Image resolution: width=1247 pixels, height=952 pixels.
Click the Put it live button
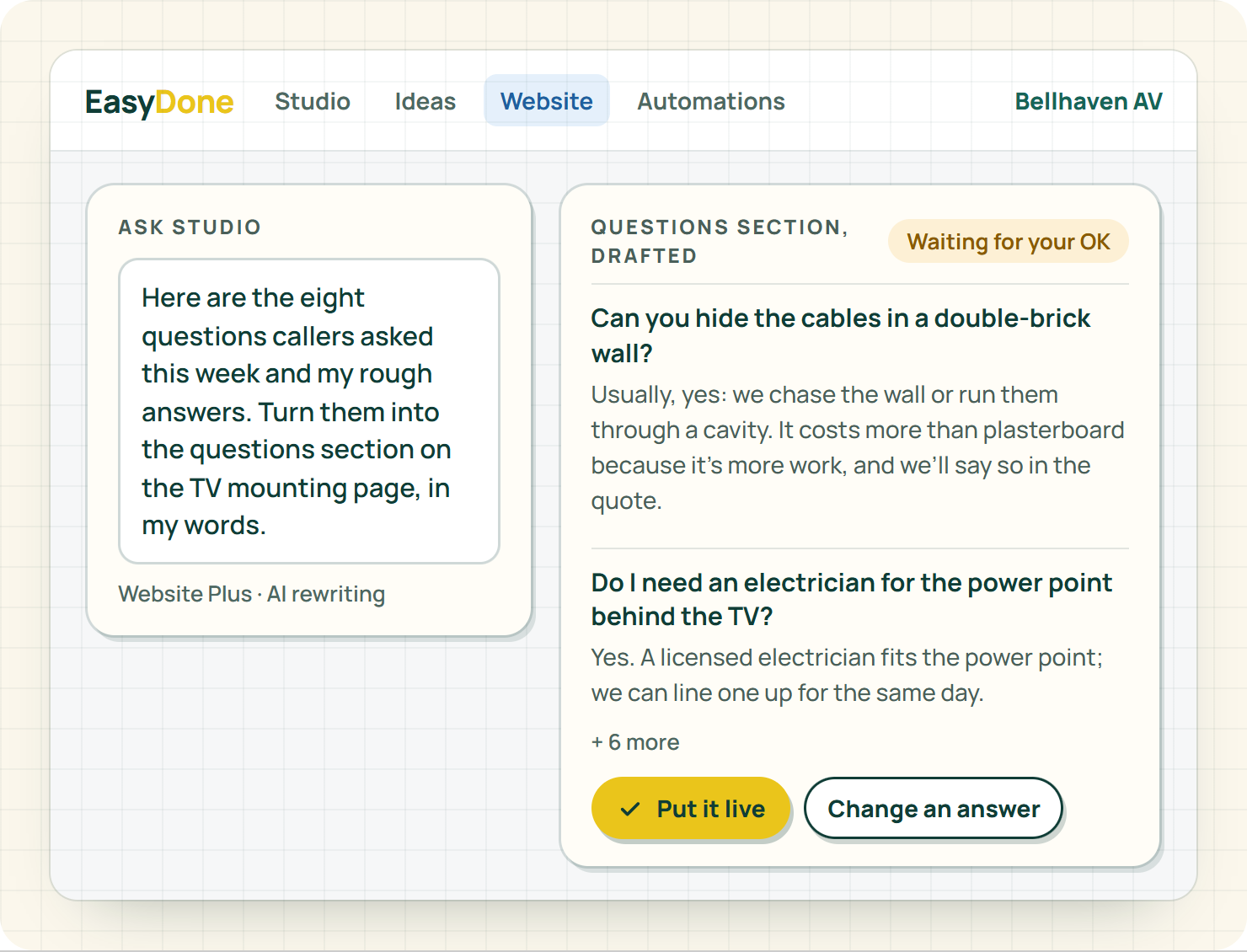tap(691, 809)
